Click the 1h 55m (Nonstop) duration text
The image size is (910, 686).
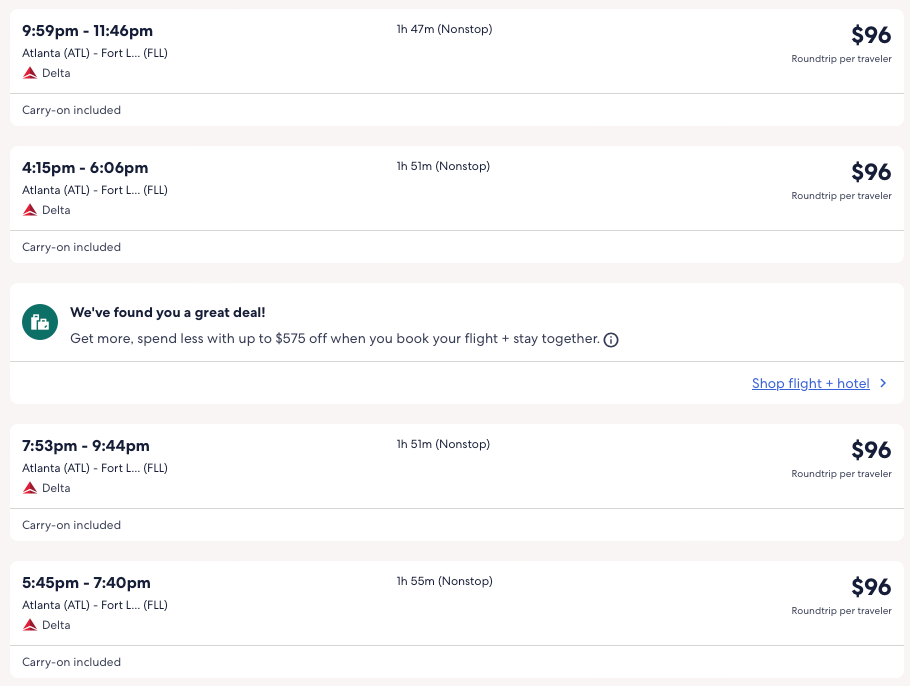tap(444, 581)
